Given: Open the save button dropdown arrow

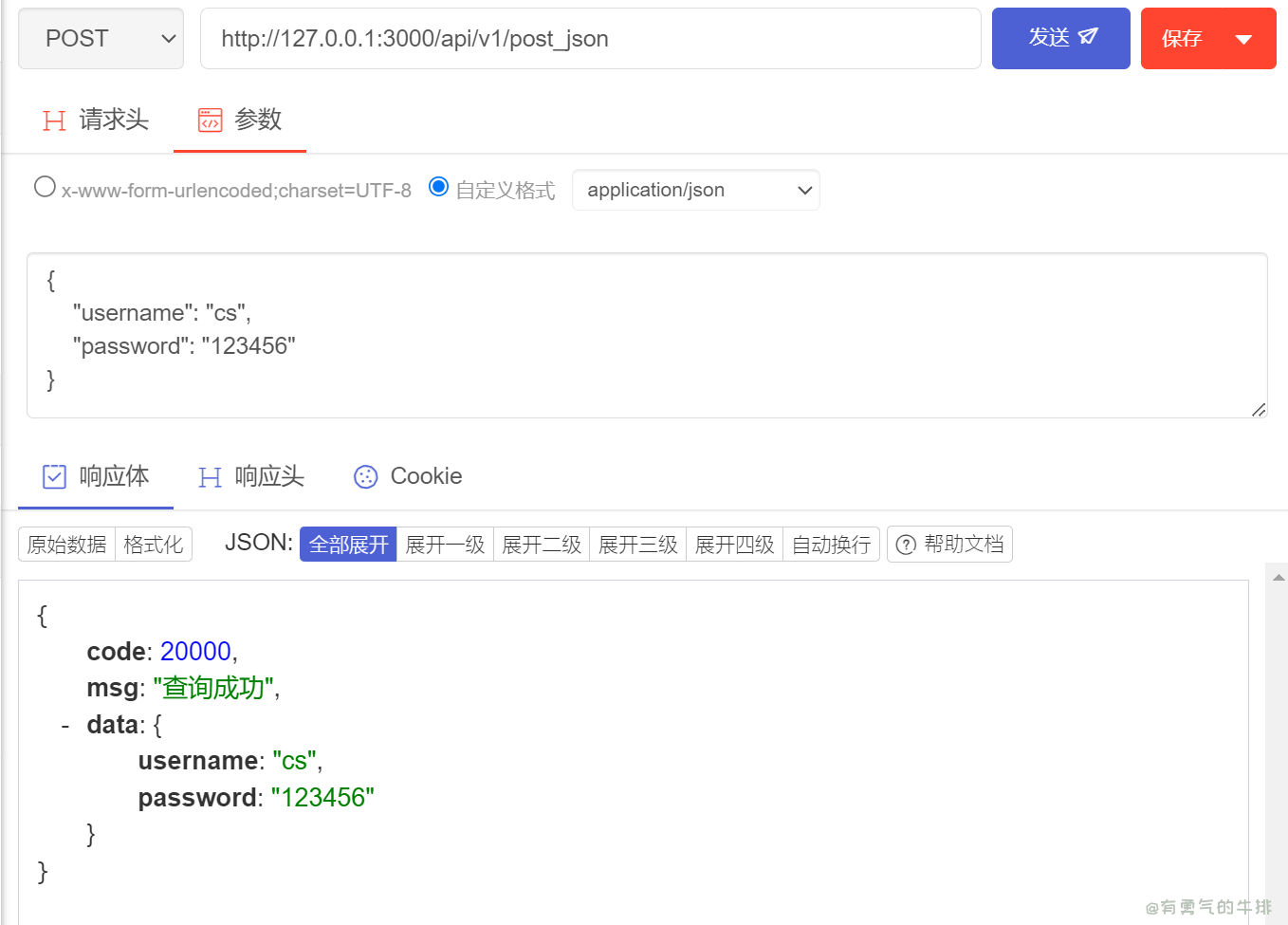Looking at the screenshot, I should [1243, 40].
